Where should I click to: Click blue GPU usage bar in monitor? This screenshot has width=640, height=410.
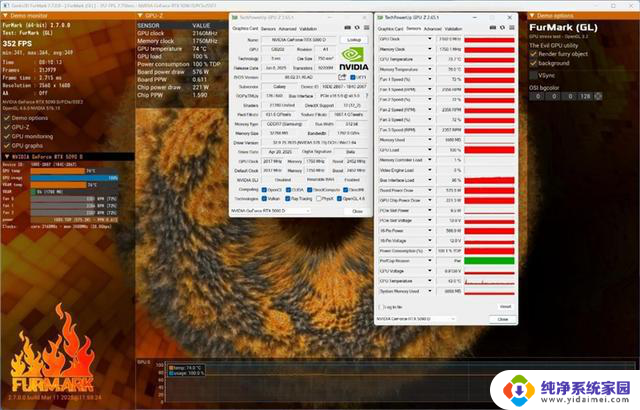(x=74, y=178)
